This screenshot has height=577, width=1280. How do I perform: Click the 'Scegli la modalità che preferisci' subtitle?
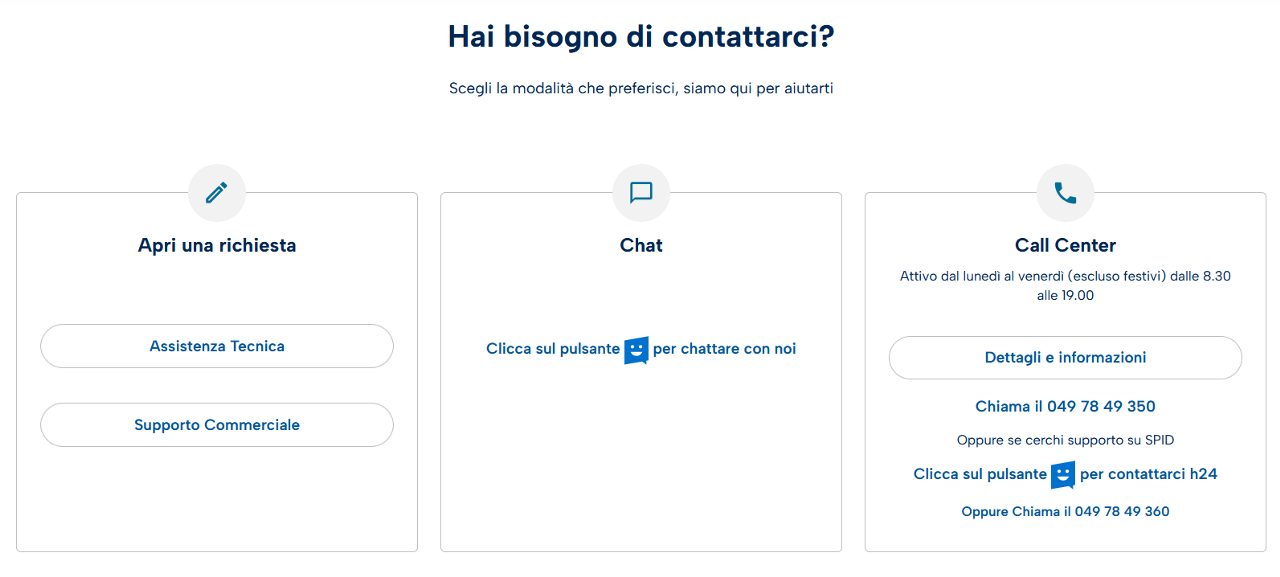(641, 89)
